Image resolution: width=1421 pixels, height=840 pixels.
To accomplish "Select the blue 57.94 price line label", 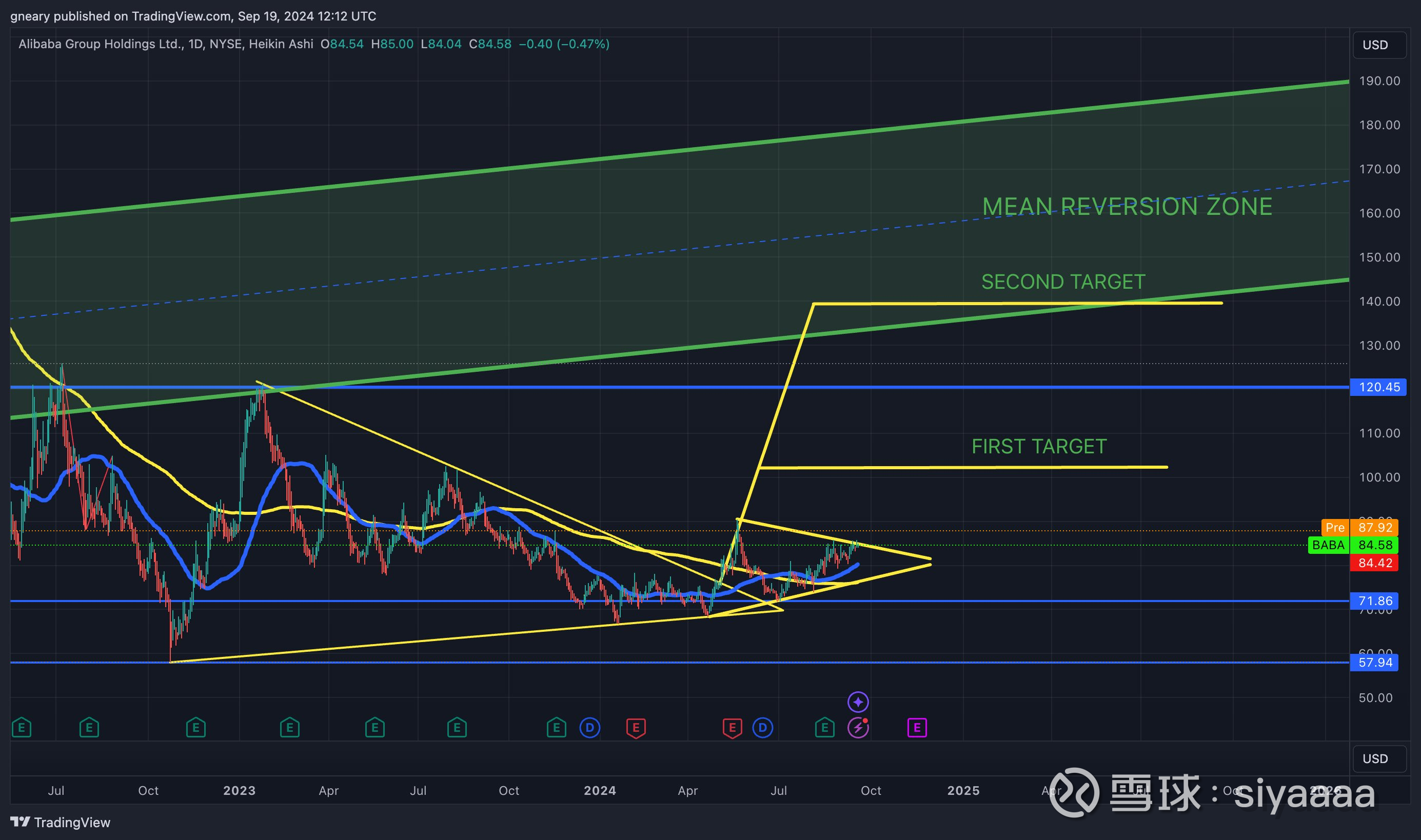I will pos(1375,662).
